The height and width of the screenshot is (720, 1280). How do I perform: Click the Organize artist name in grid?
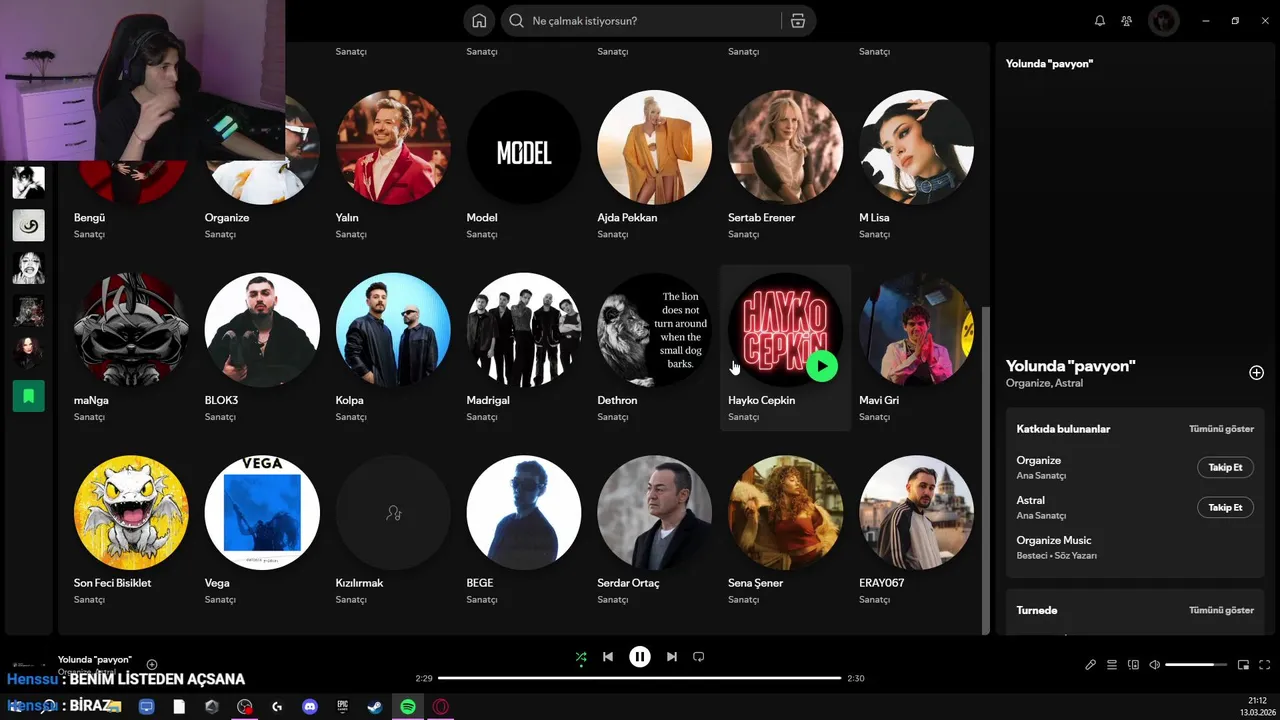pyautogui.click(x=227, y=217)
